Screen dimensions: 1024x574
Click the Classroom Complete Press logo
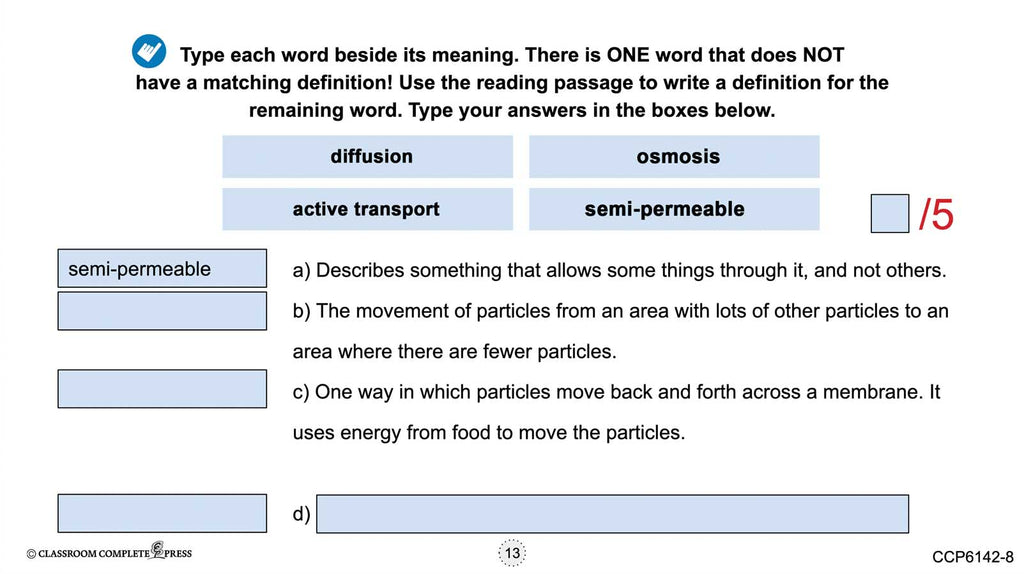coord(109,552)
